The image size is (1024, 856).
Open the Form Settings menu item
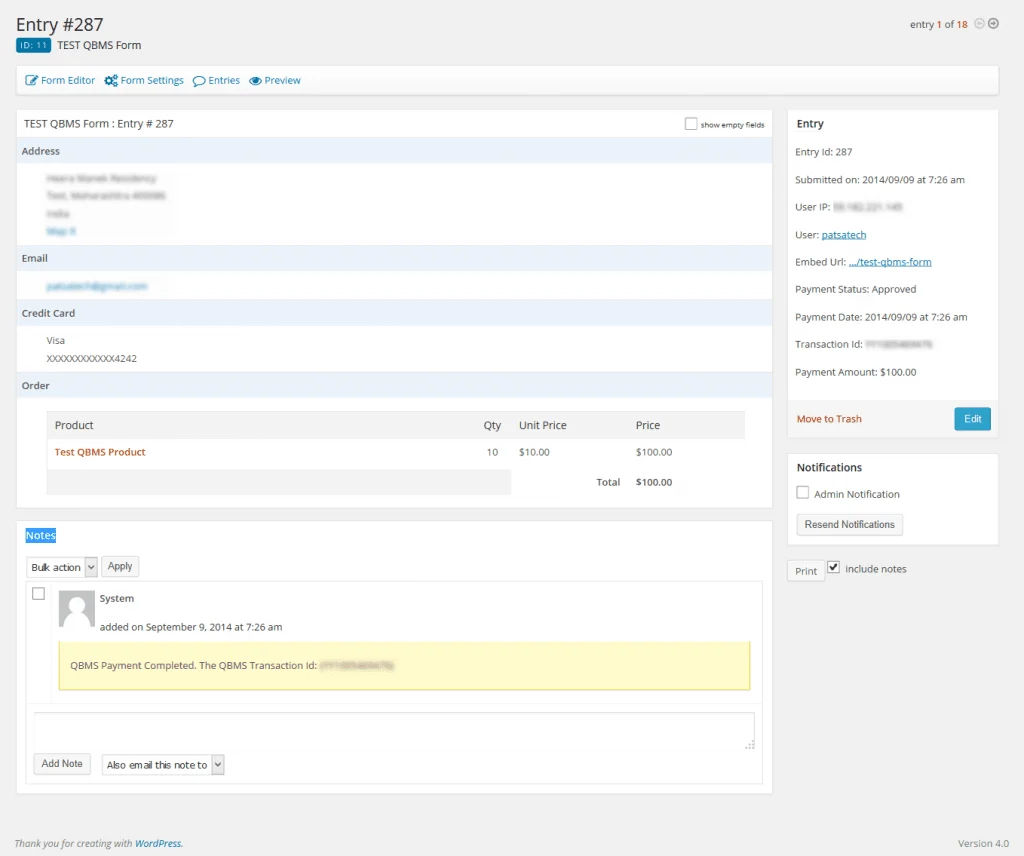(x=152, y=80)
